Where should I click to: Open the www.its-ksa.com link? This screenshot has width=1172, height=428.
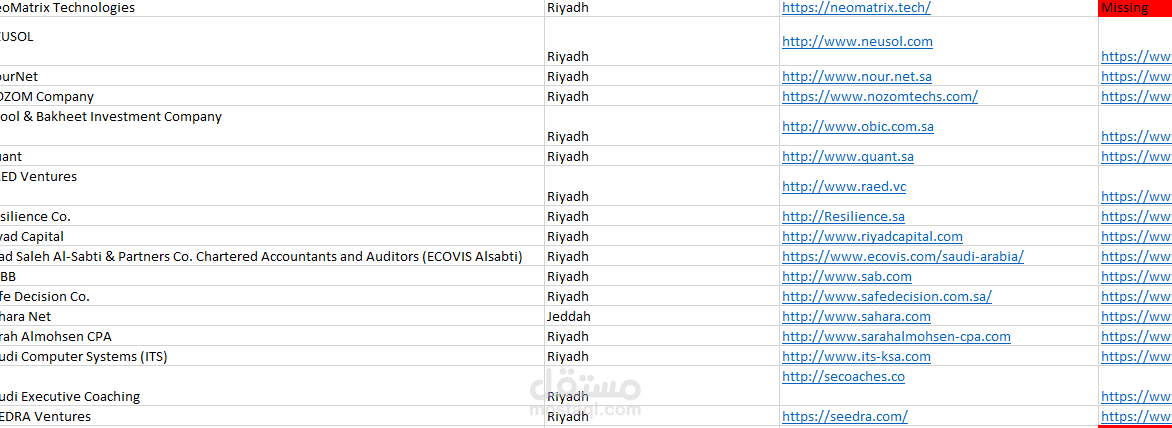pos(857,356)
